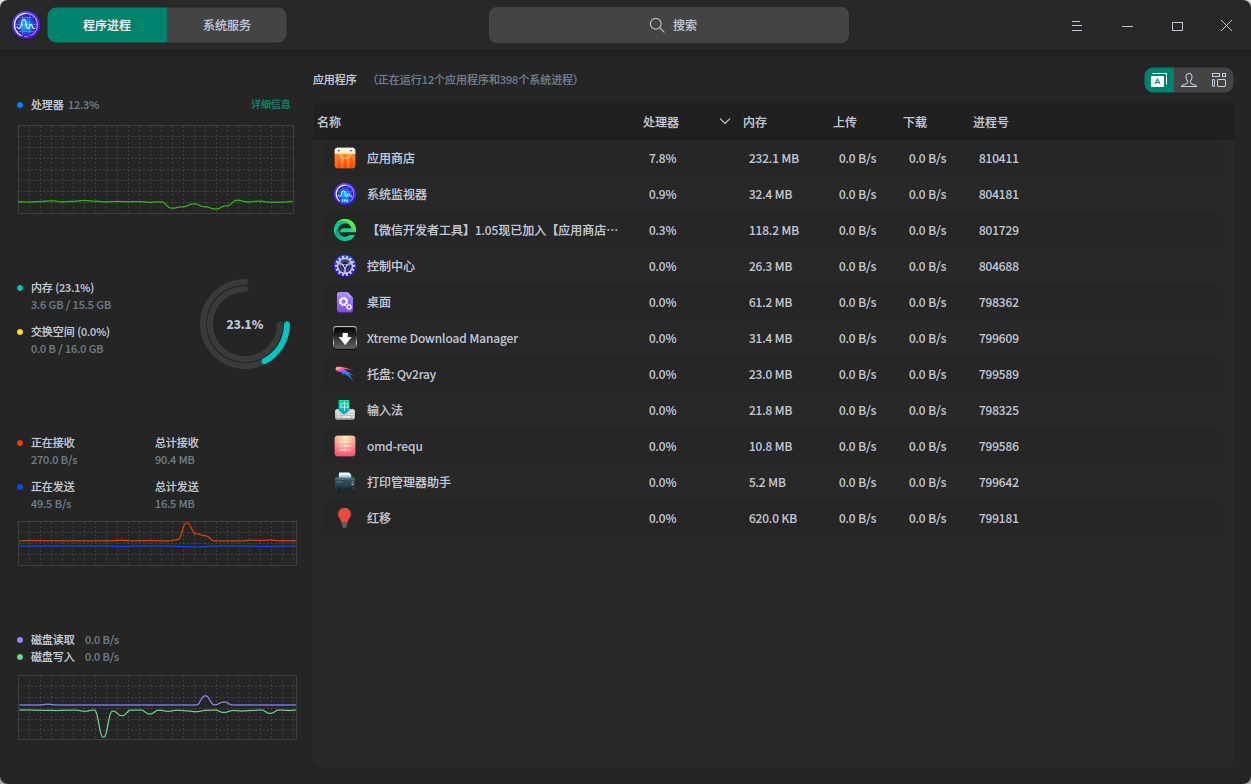Click the Qv2ray tray icon

click(x=345, y=374)
